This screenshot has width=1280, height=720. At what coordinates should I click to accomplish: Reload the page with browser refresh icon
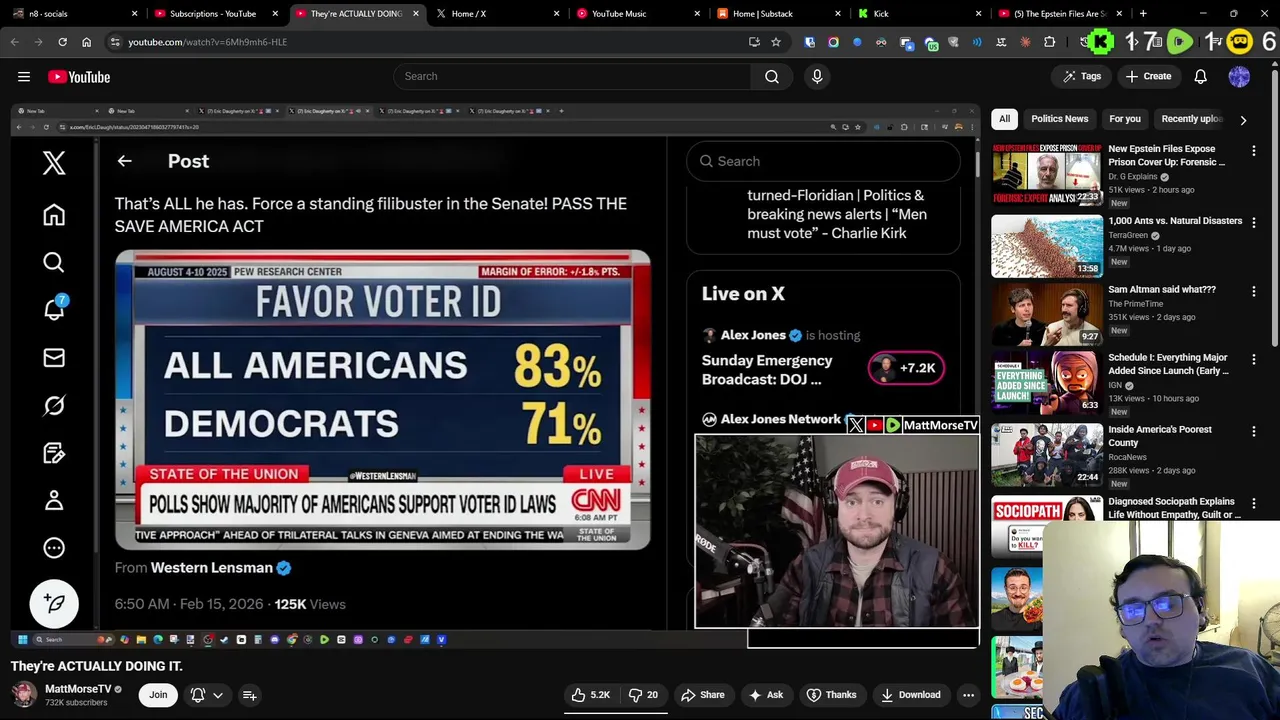62,42
